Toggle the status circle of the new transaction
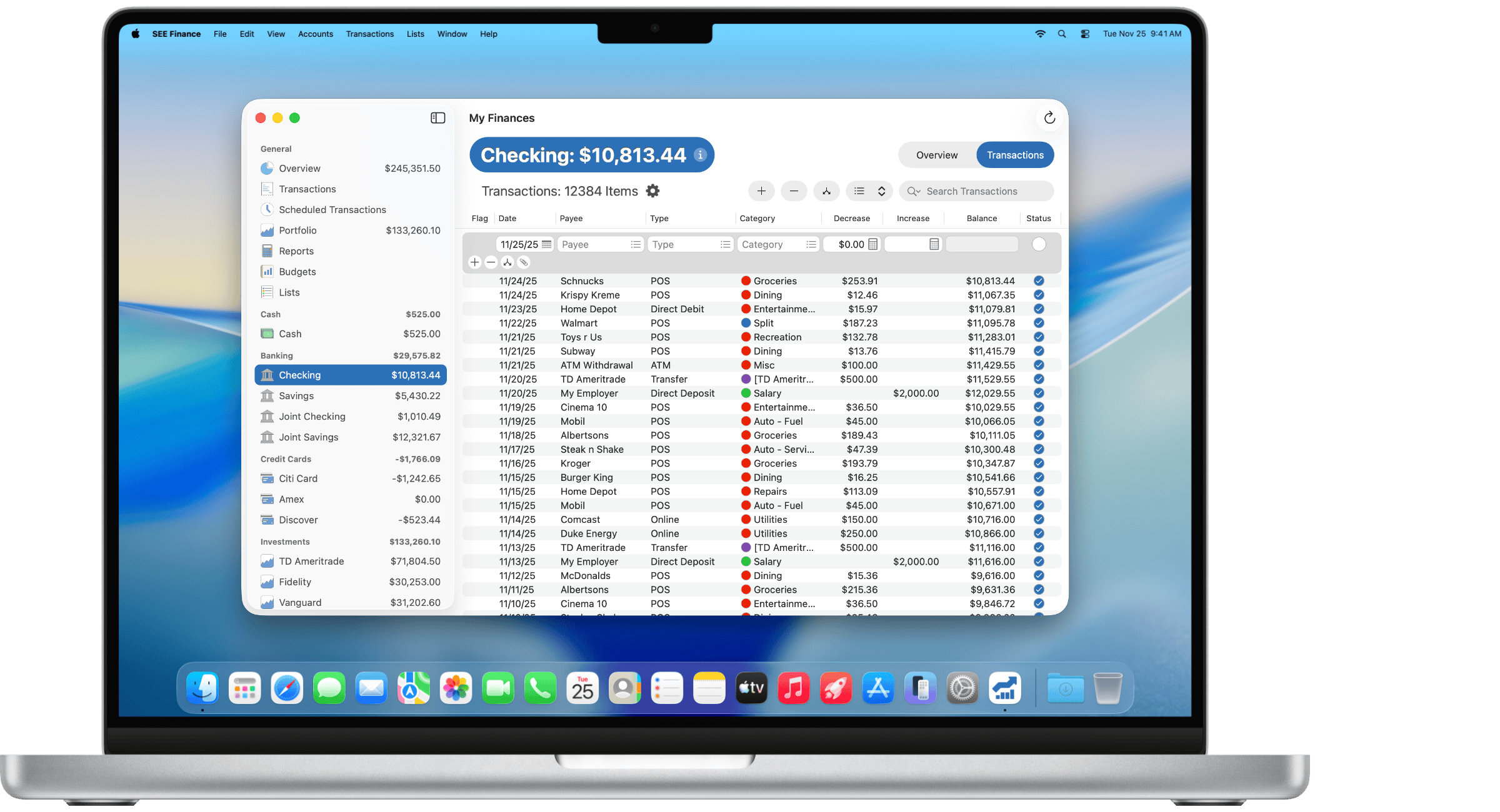This screenshot has width=1500, height=812. (1039, 244)
